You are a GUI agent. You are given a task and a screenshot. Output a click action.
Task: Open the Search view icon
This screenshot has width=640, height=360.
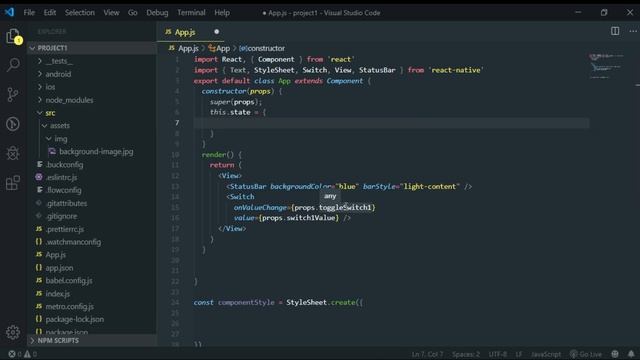coord(13,65)
